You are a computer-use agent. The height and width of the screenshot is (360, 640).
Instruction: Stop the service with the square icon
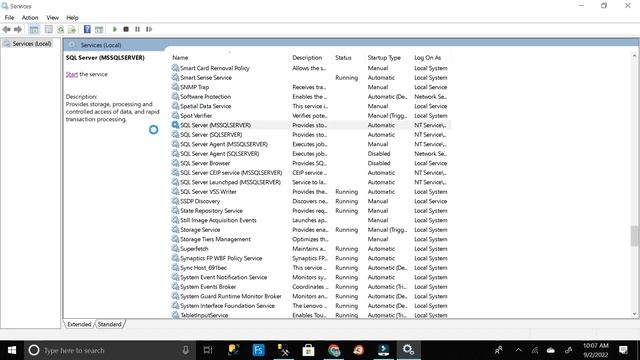[126, 29]
